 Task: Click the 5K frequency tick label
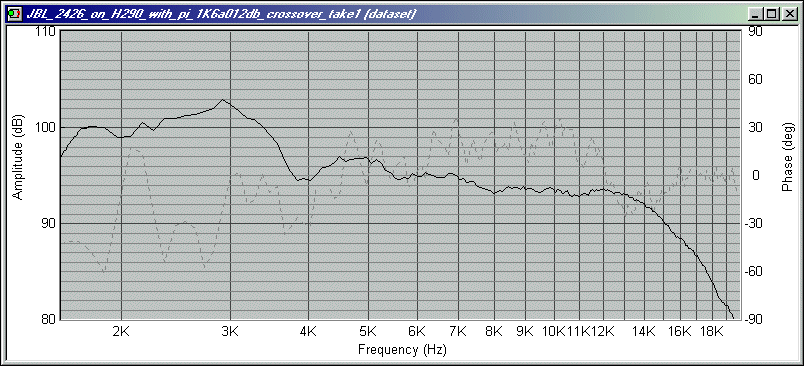[x=368, y=331]
